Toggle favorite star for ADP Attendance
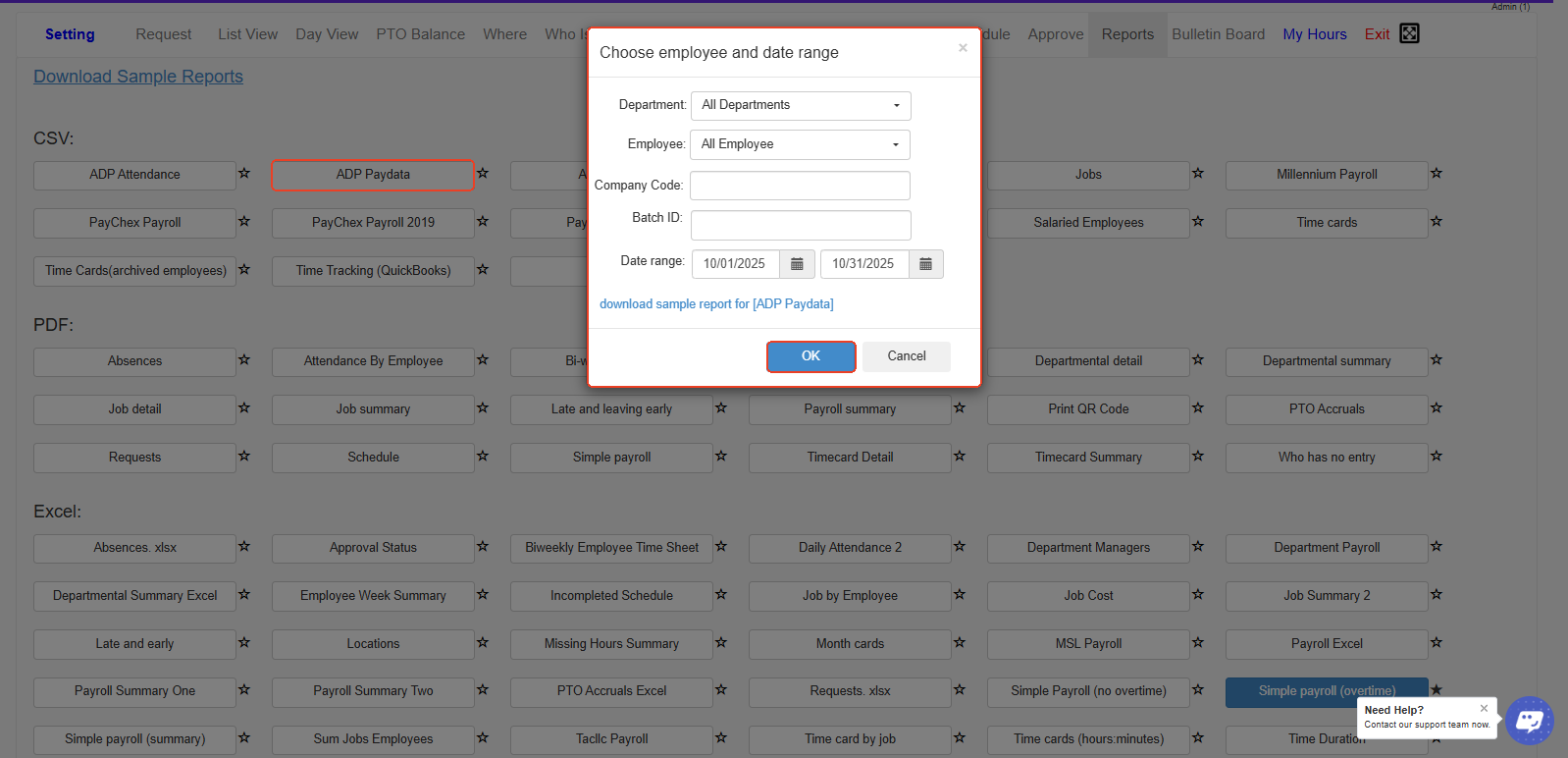Viewport: 1568px width, 758px height. [244, 174]
